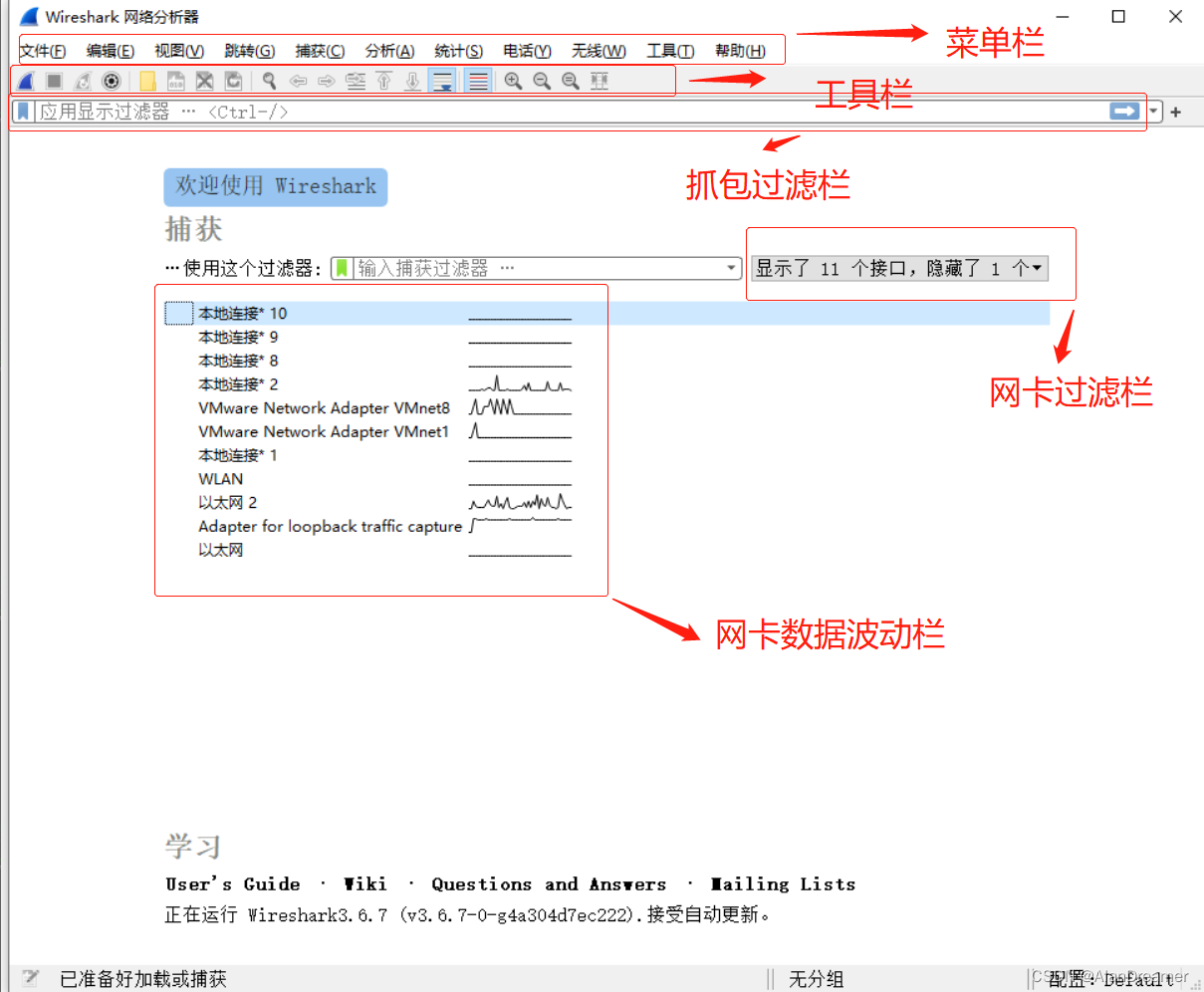1204x992 pixels.
Task: Open the 文件(F) menu
Action: tap(43, 51)
